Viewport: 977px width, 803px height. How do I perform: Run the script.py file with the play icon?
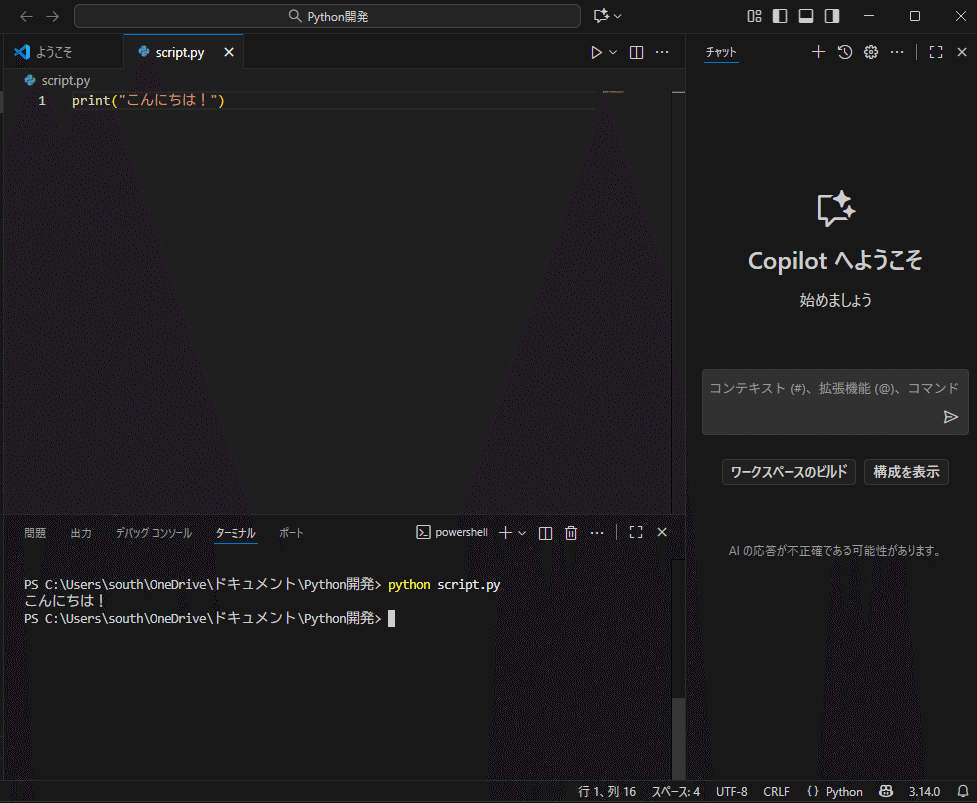click(x=597, y=51)
